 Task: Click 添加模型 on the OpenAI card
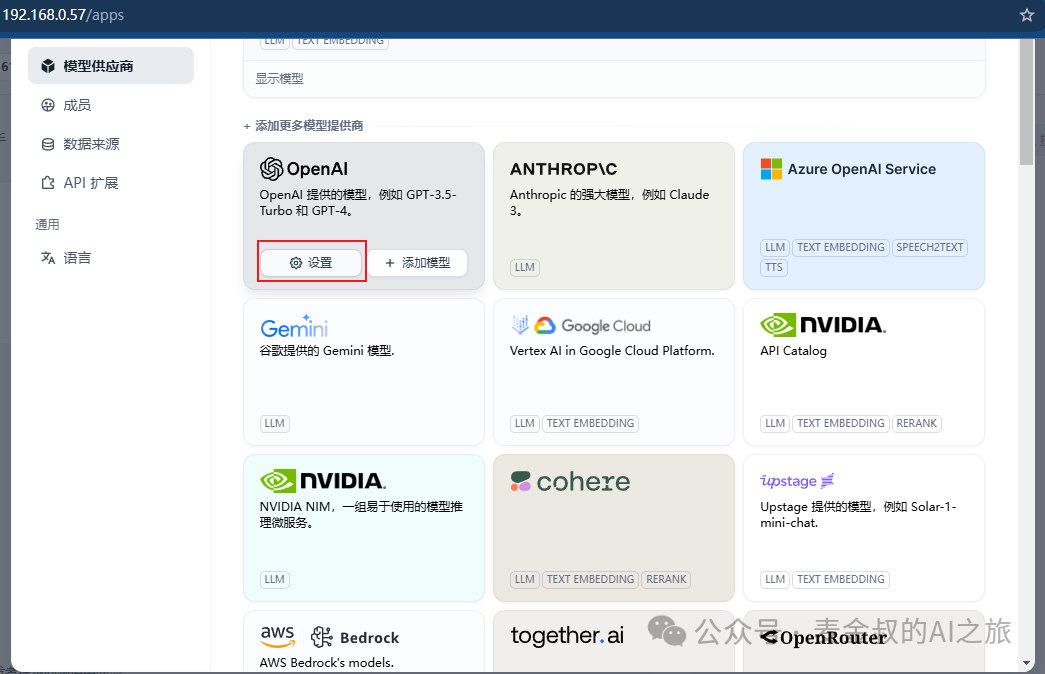pos(417,263)
